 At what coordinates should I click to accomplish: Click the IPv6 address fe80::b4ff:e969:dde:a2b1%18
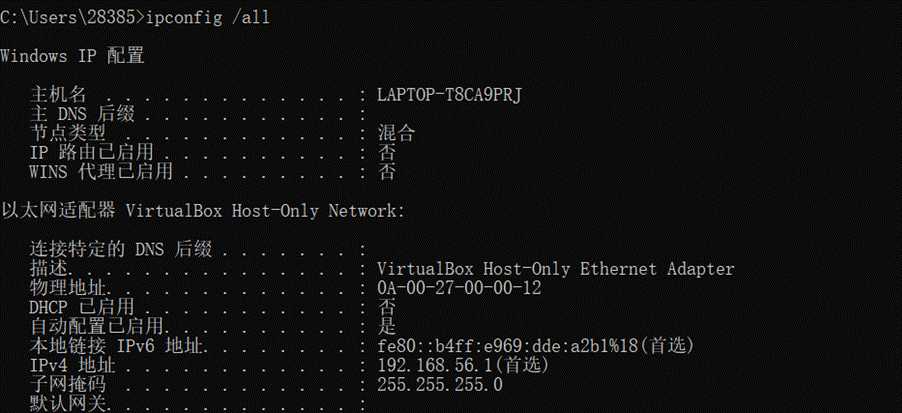point(507,346)
